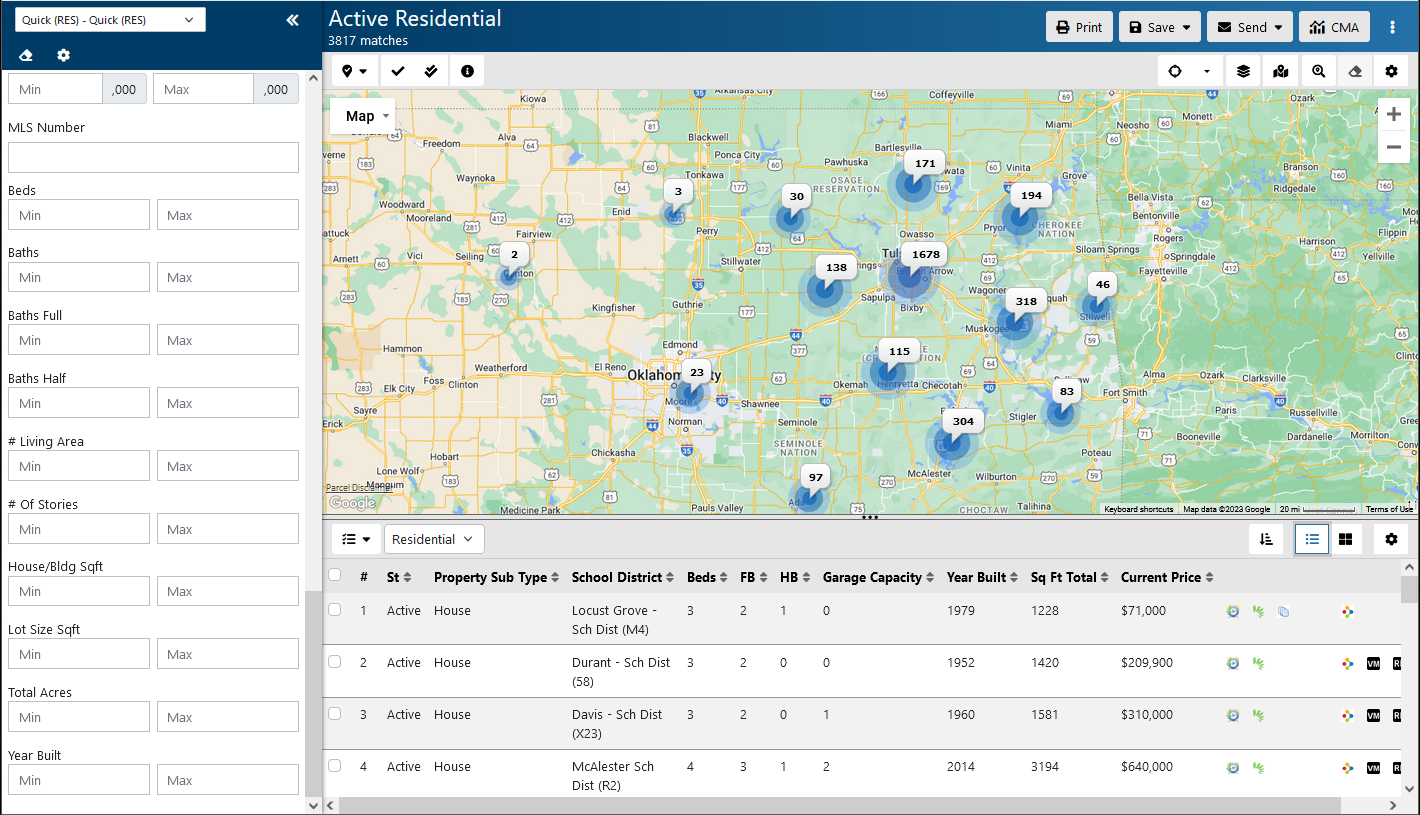Open the Quick (RES) search dropdown

(x=110, y=20)
